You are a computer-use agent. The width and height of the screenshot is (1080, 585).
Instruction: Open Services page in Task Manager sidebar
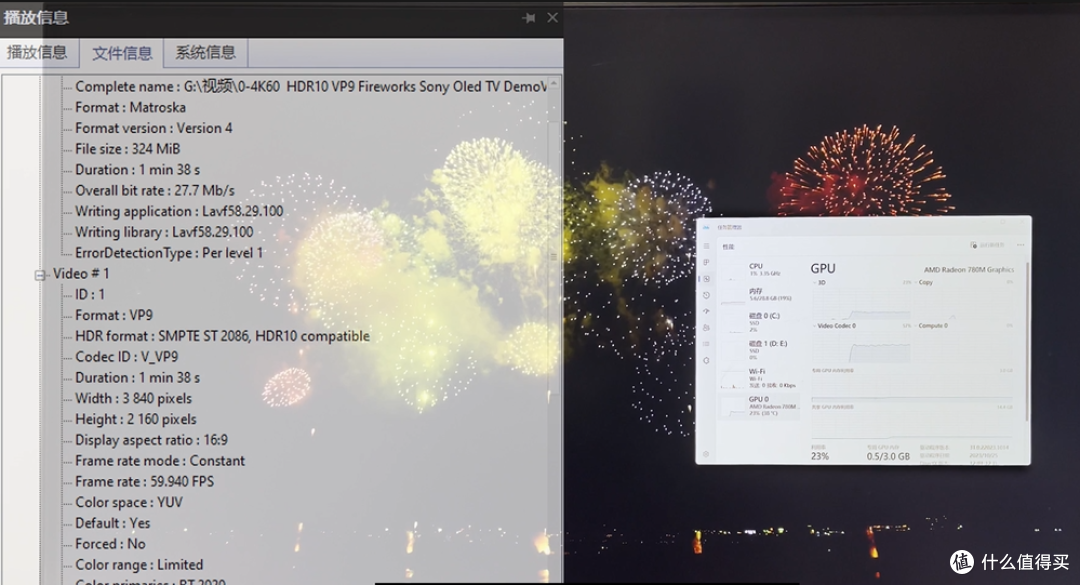pos(706,360)
